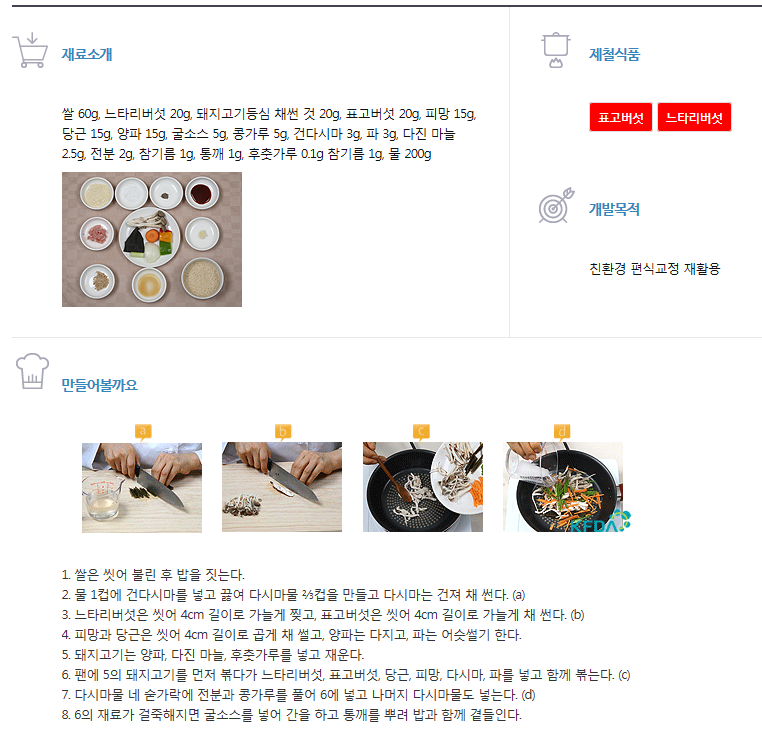
Task: Click the 친환경 편식교정 재활용 text
Action: [655, 269]
